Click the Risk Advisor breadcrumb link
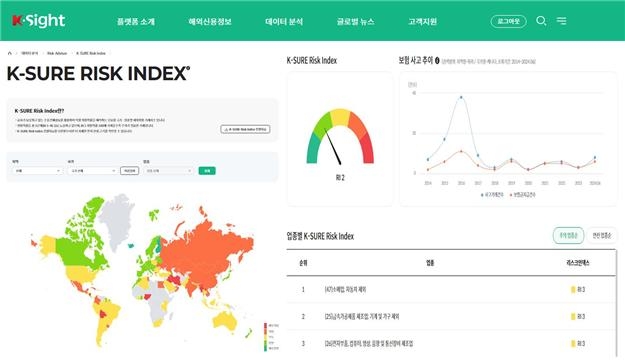 [57, 53]
